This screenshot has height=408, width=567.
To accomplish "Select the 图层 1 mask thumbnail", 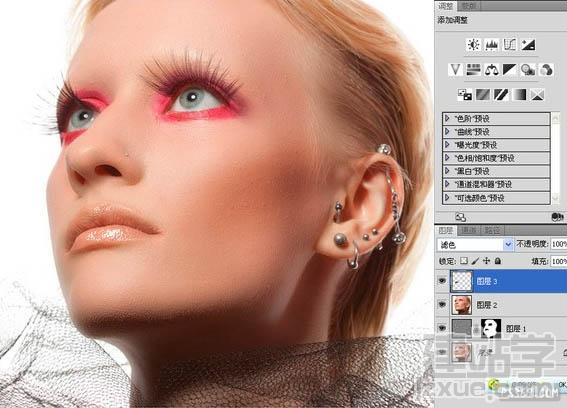I will tap(491, 328).
